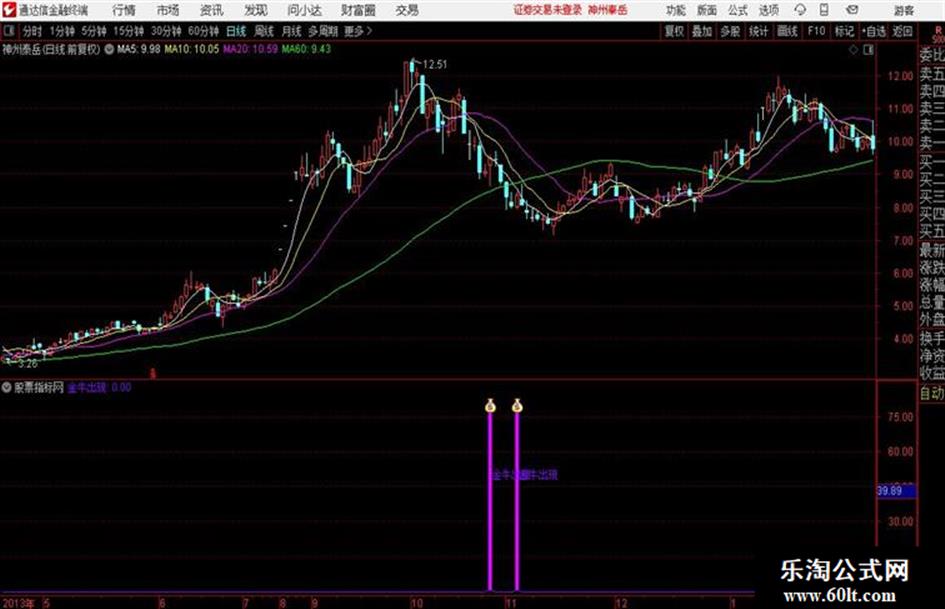Viewport: 945px width, 609px height.
Task: Click the Tongdaxin red logo icon
Action: point(9,10)
